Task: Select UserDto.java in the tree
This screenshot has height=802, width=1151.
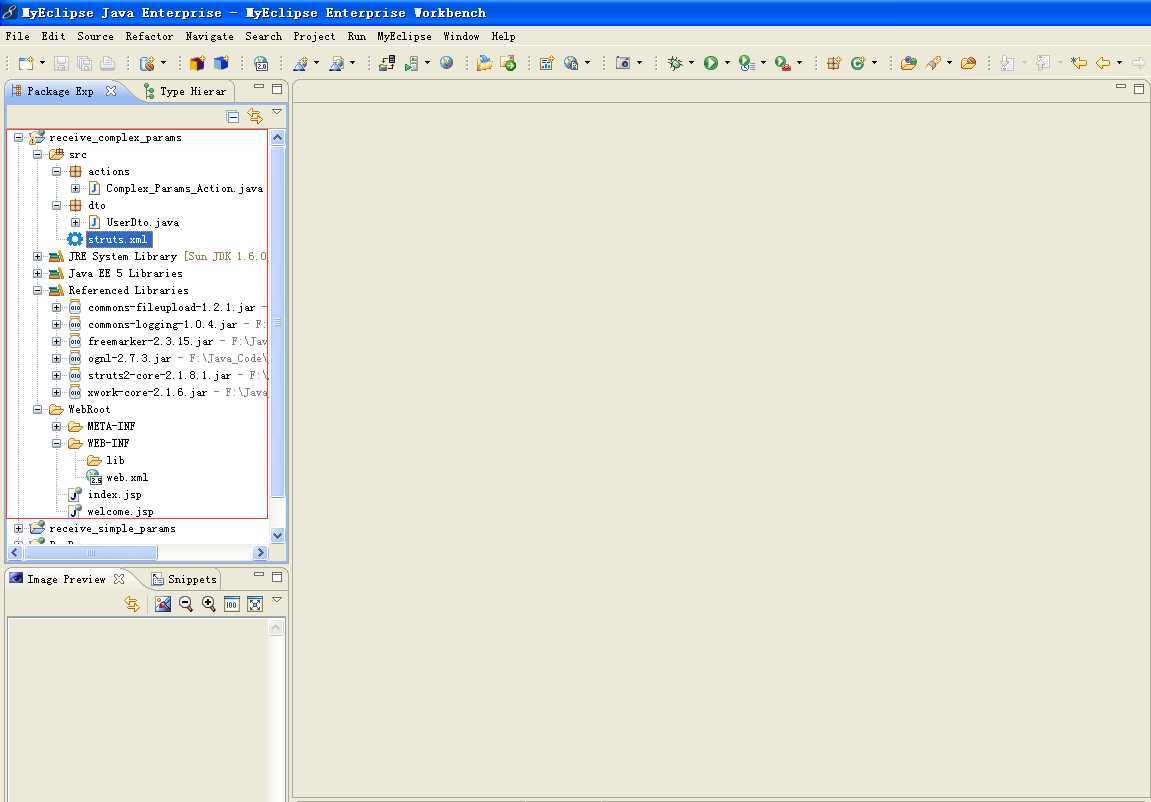Action: 142,222
